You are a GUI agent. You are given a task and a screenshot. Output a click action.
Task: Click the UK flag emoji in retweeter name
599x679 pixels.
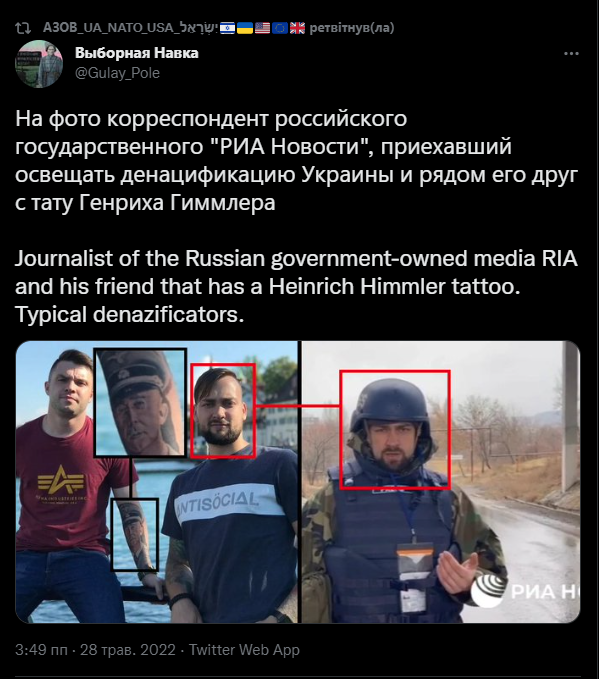(297, 28)
